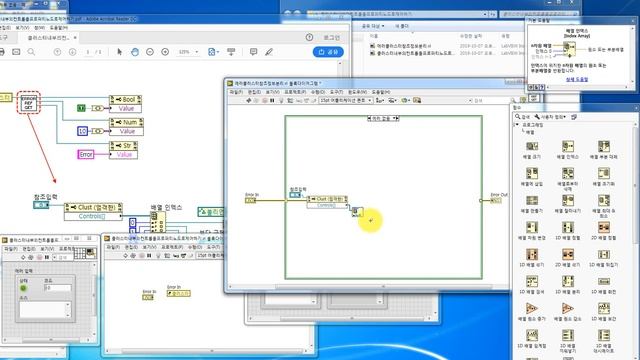Select Array Size function in palette

point(531,146)
